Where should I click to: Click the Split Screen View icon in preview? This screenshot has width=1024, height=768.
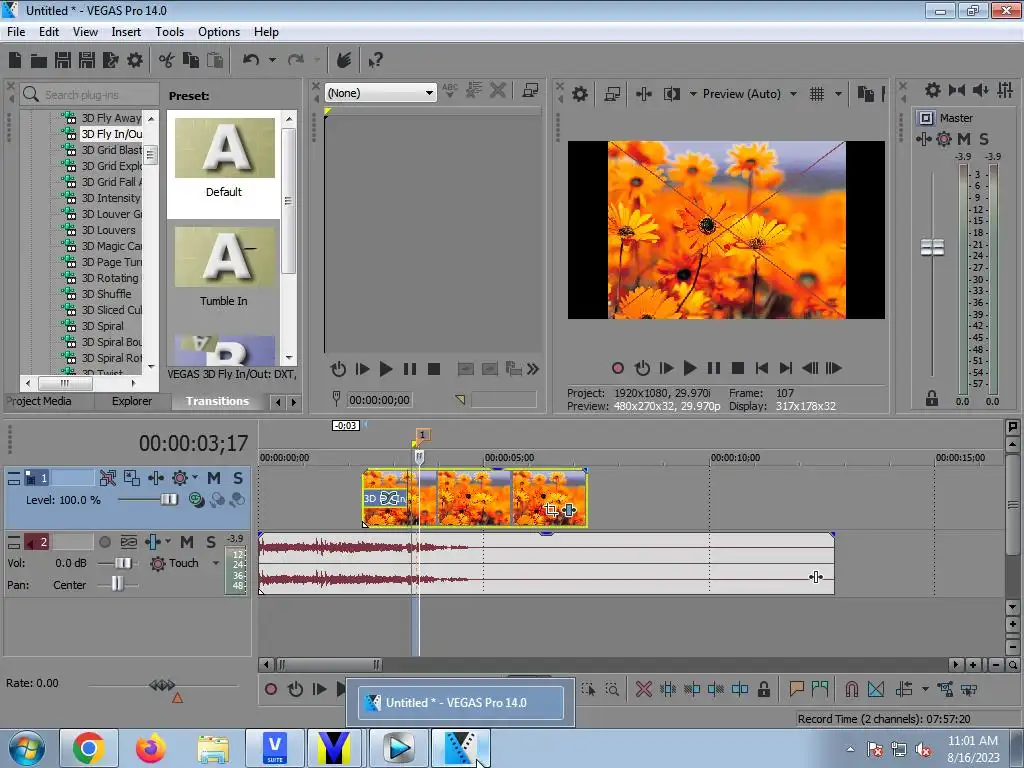671,94
